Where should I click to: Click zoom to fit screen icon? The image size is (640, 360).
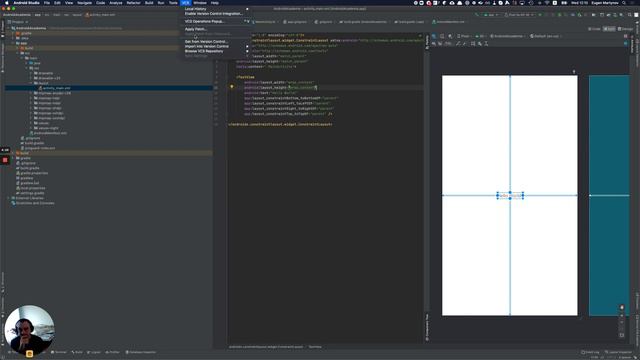[x=622, y=335]
